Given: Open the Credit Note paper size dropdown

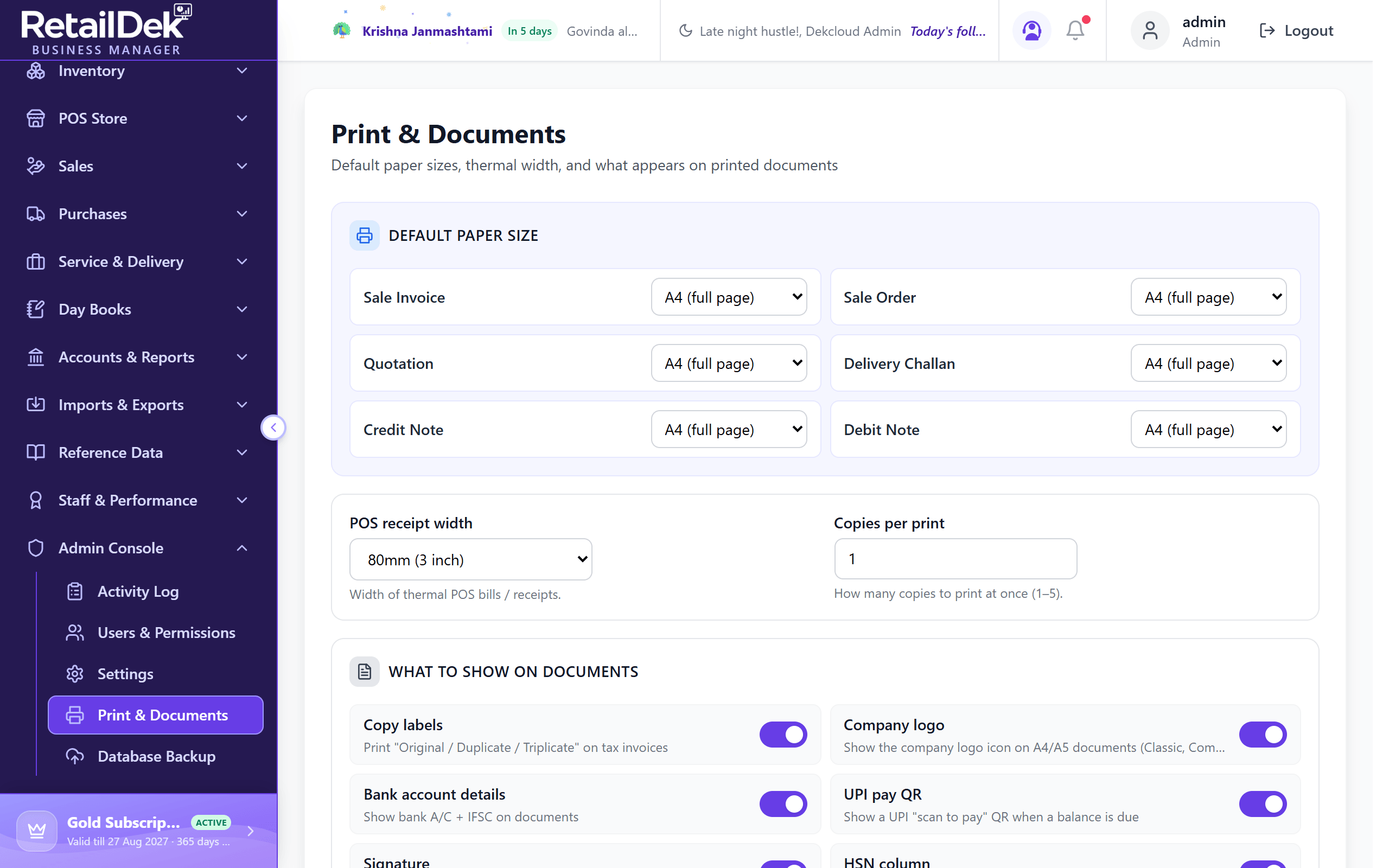Looking at the screenshot, I should (x=729, y=429).
